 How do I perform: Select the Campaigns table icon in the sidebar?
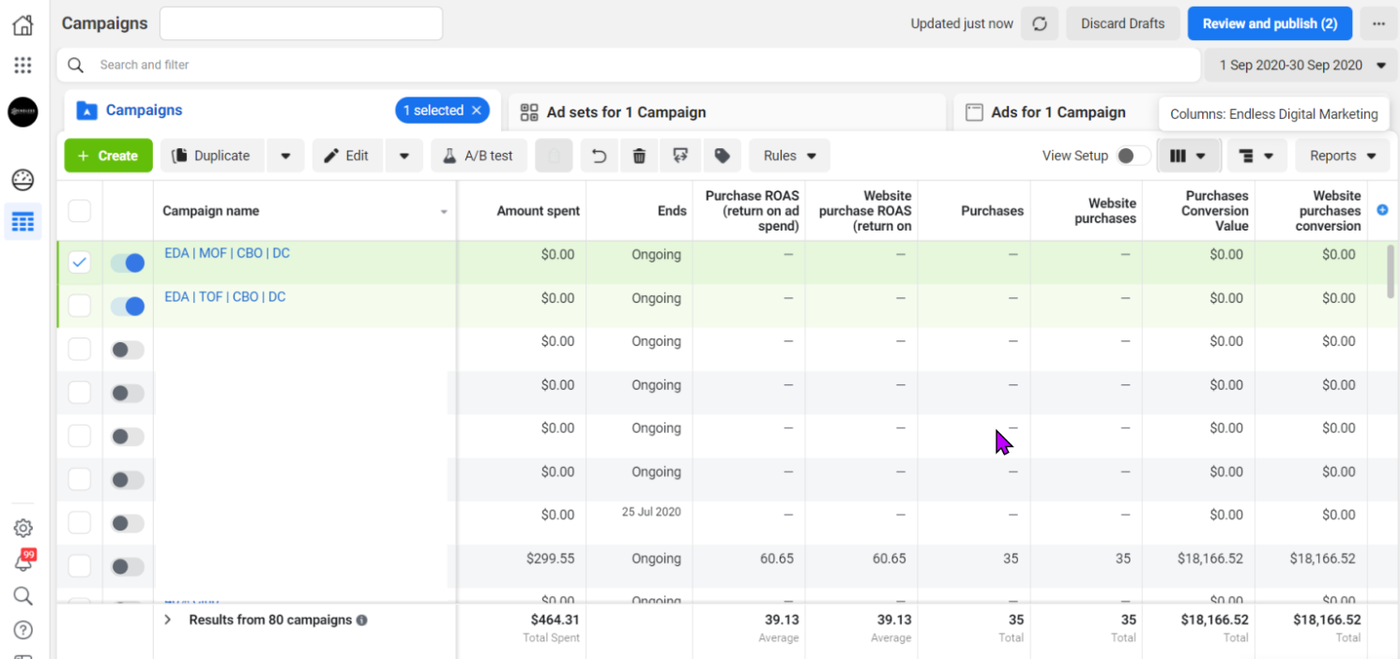22,222
